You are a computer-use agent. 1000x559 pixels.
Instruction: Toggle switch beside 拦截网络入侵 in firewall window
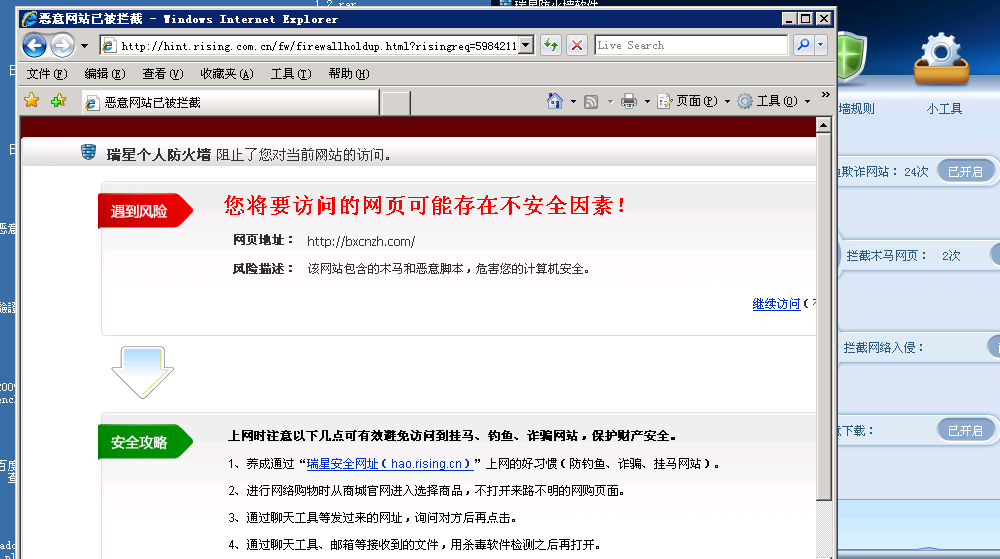click(x=994, y=347)
